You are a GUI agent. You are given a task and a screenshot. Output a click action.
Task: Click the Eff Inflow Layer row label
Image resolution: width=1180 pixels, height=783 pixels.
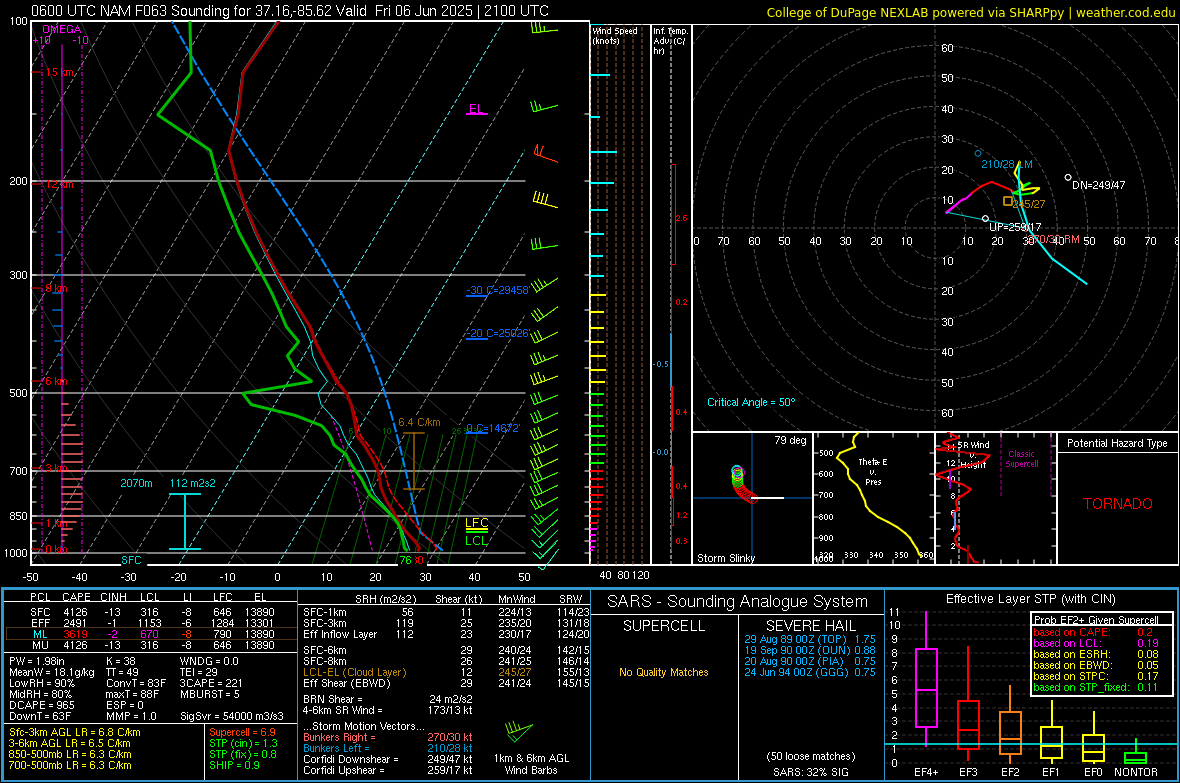click(339, 634)
